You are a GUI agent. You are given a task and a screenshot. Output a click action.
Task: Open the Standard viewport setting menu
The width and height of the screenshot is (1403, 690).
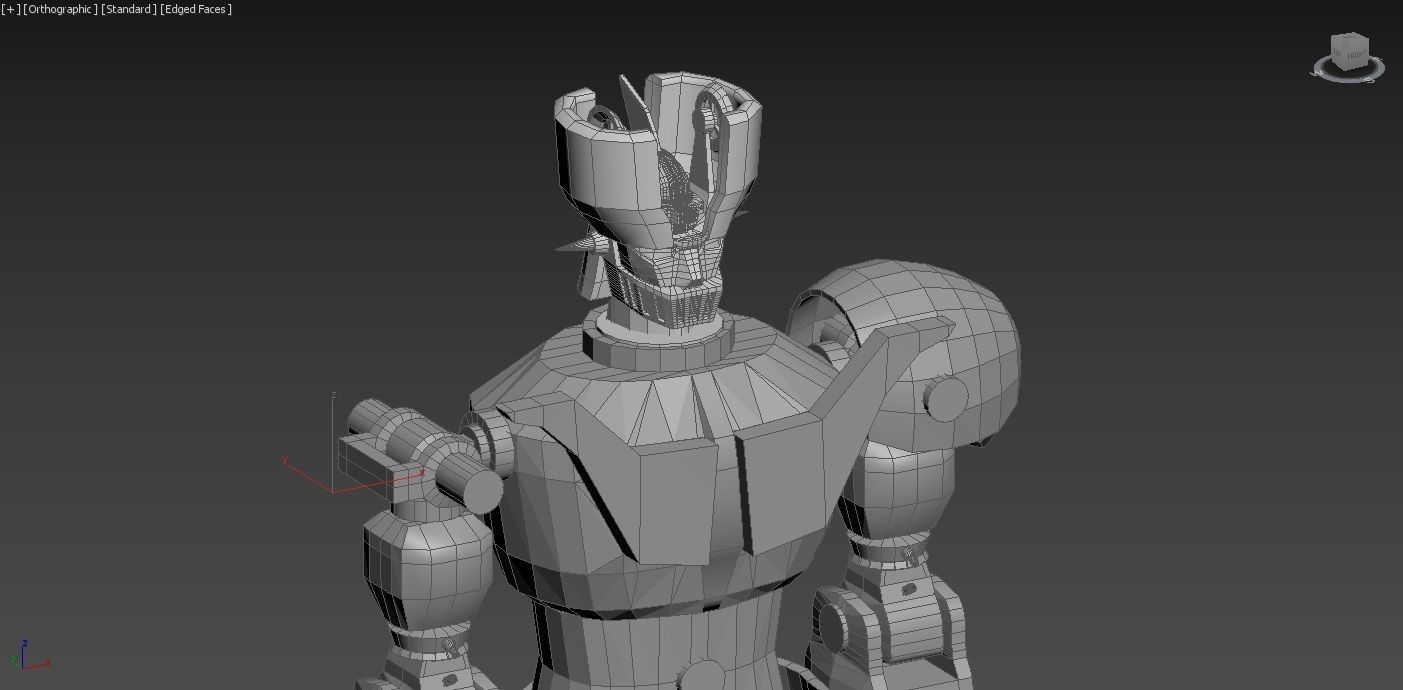click(x=129, y=9)
